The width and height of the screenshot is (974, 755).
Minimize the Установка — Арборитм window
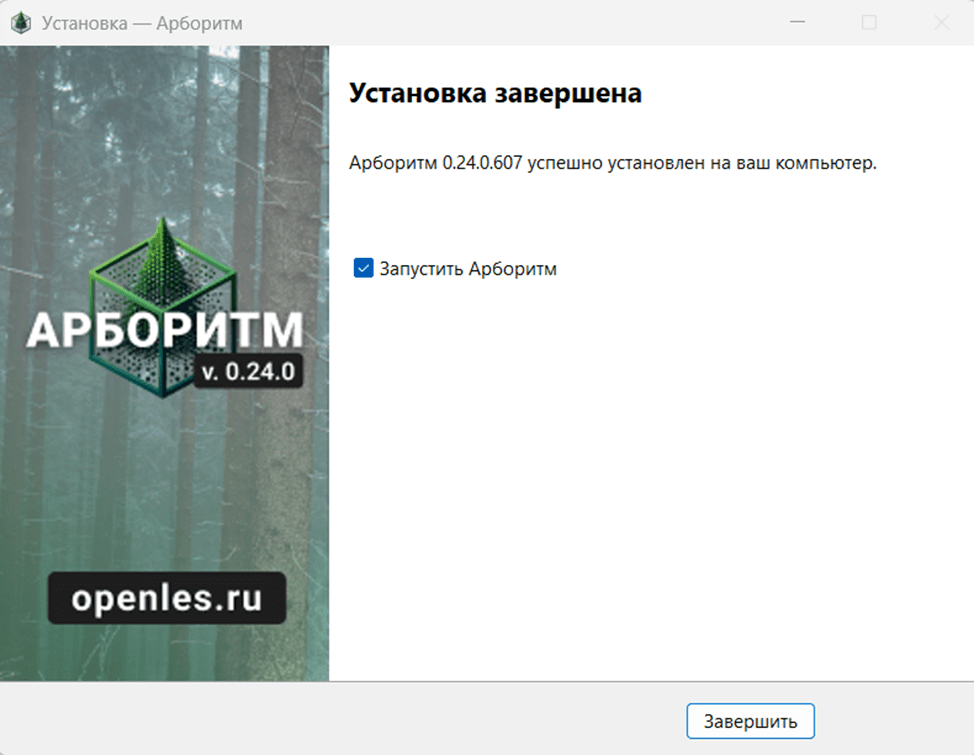click(x=798, y=22)
